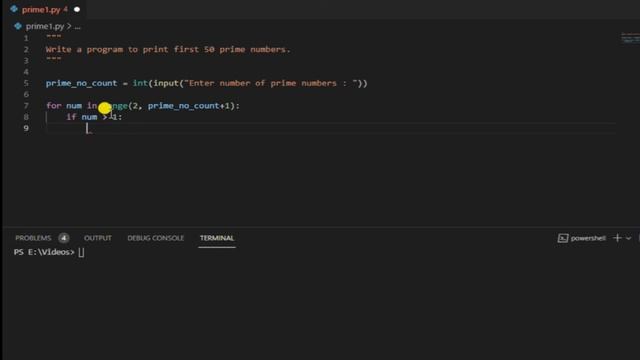Click the 'int' function call on line 5
Image resolution: width=640 pixels, height=360 pixels.
[140, 83]
